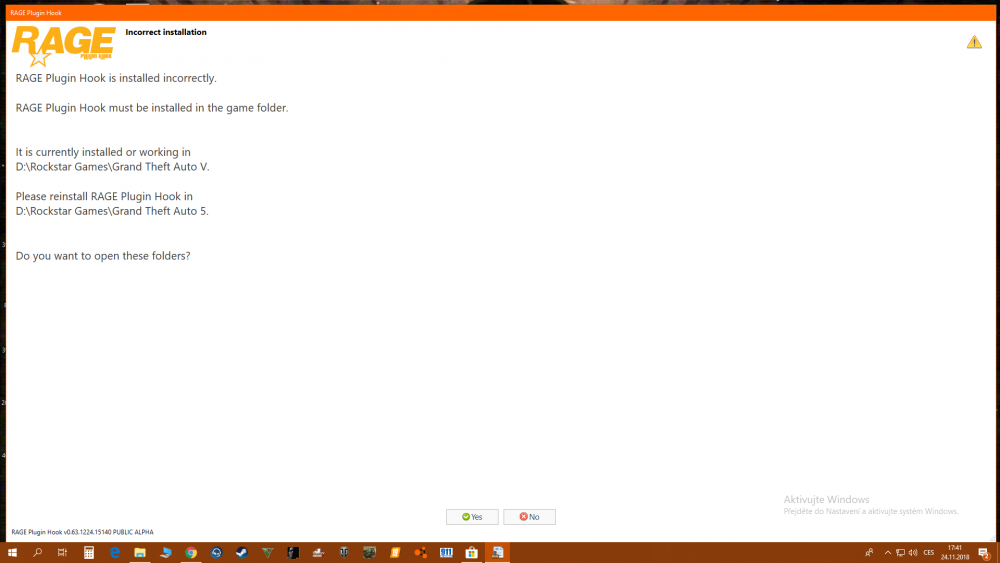1000x563 pixels.
Task: Click the 'Incorrect installation' heading
Action: pos(166,32)
